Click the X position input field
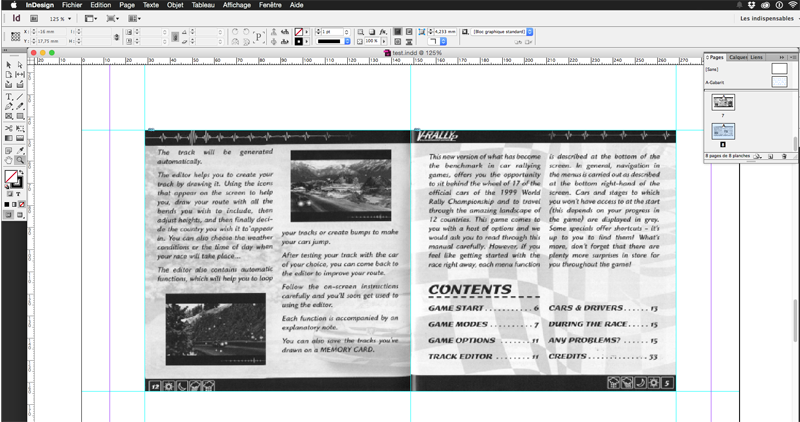The height and width of the screenshot is (422, 800). pyautogui.click(x=53, y=32)
